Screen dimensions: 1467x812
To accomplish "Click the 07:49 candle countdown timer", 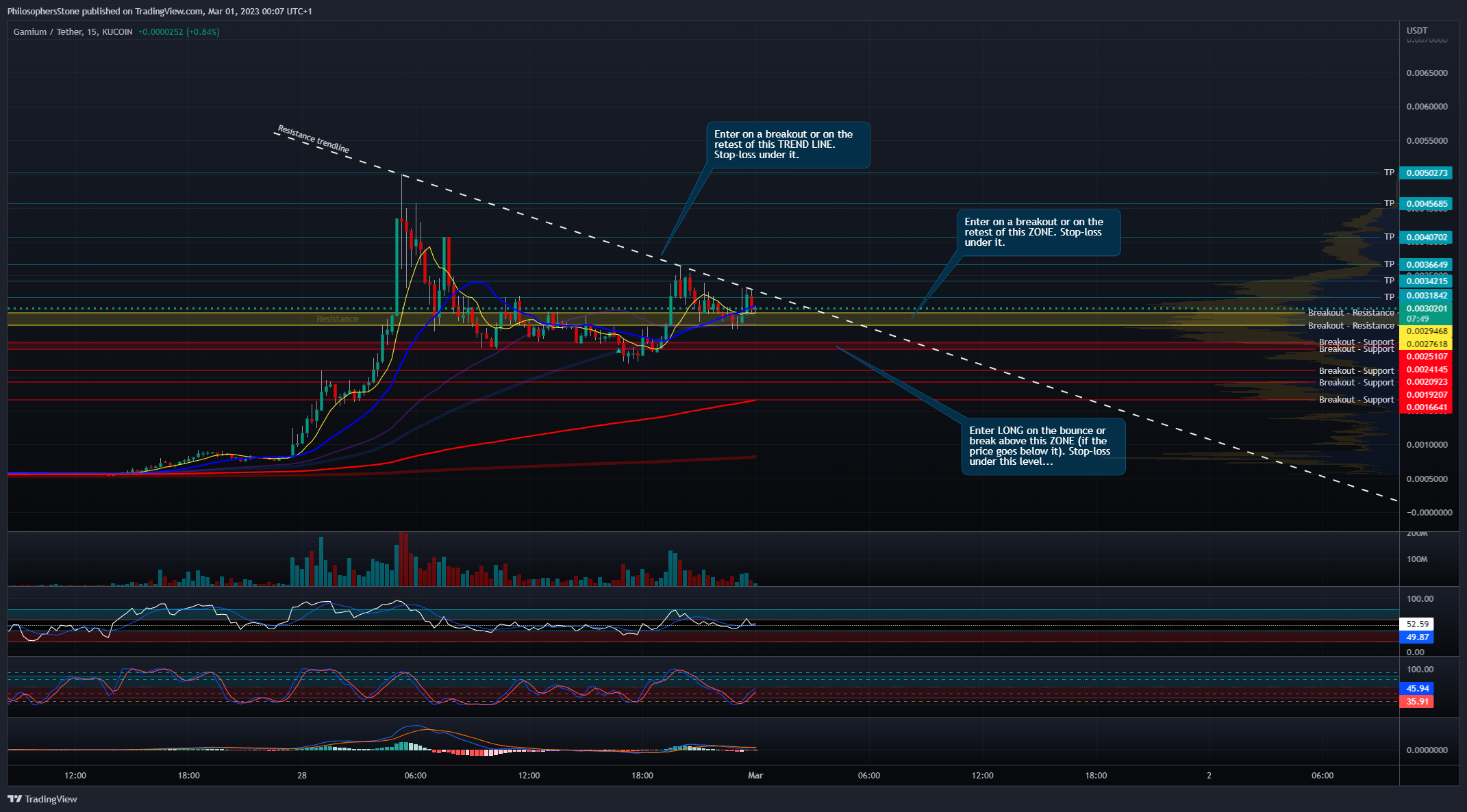I will (x=1418, y=319).
